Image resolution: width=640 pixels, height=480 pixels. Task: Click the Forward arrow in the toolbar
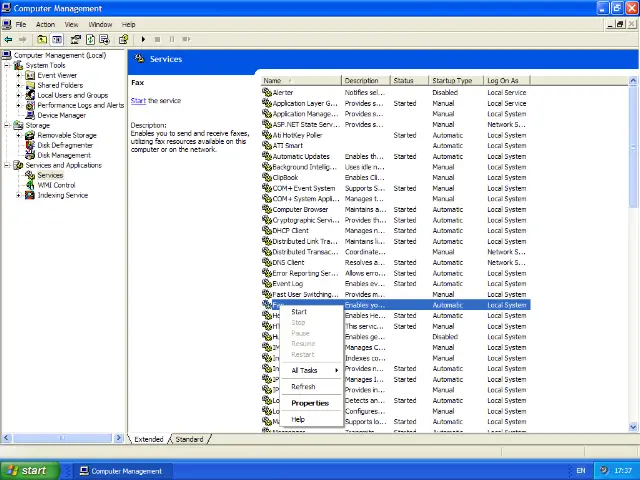[x=22, y=39]
